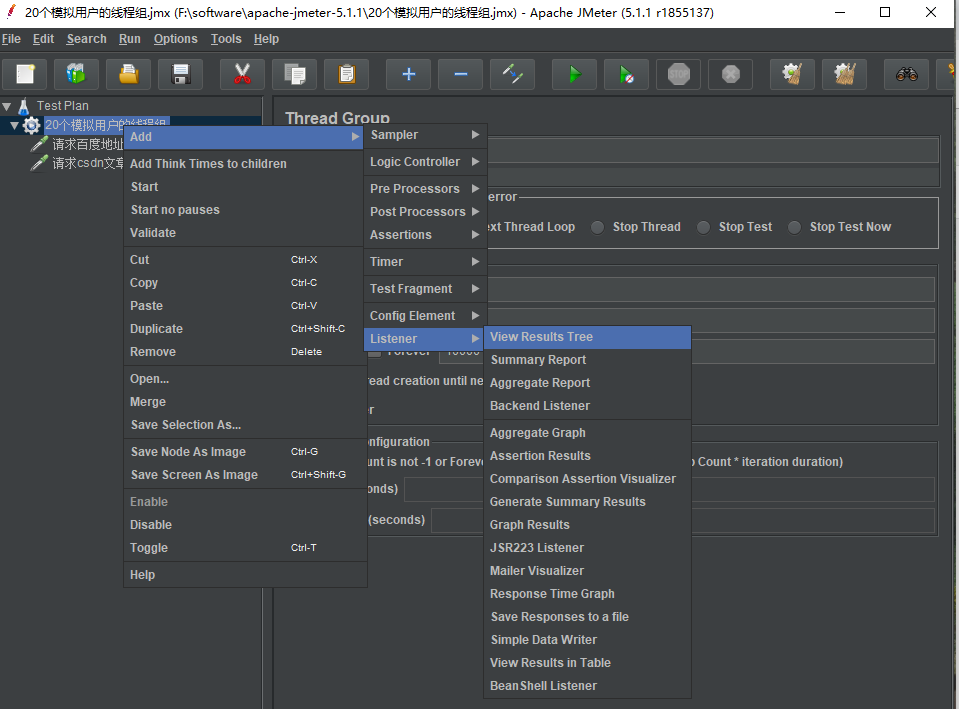The image size is (959, 709).
Task: Click the Collapse All minus icon
Action: tap(461, 75)
